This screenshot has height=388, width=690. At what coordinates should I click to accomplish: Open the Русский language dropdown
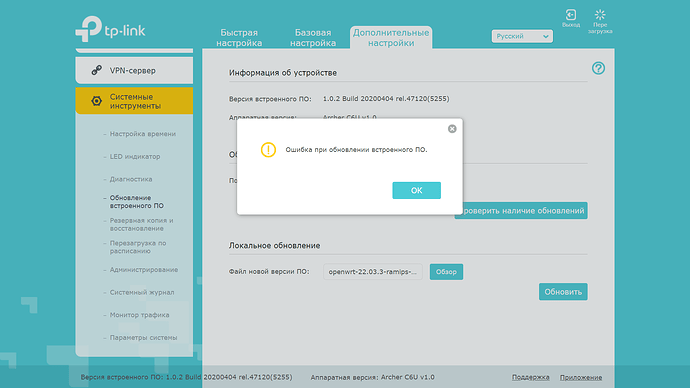point(522,37)
